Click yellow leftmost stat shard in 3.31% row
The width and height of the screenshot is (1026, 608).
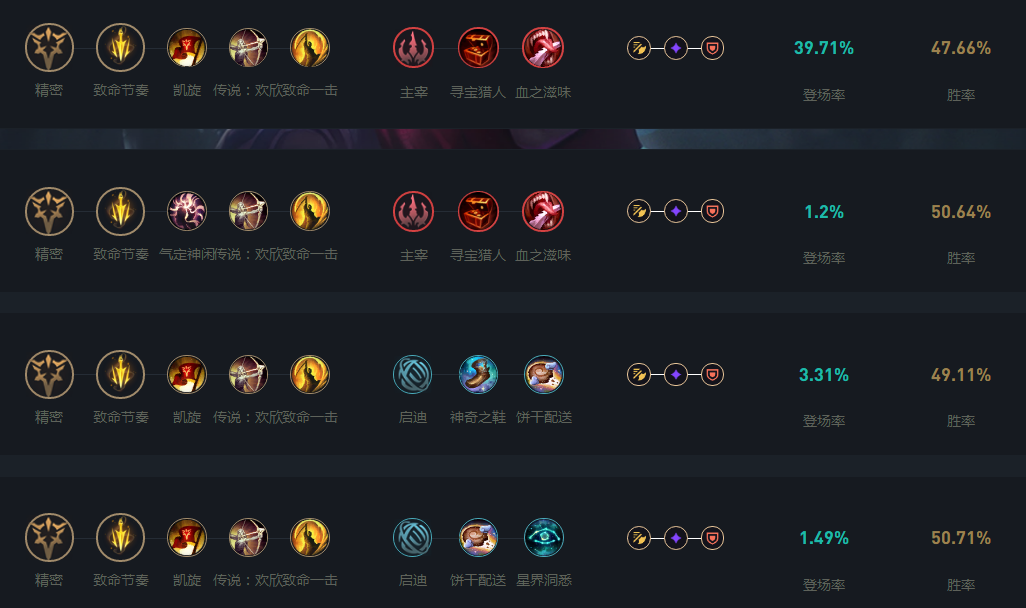(x=639, y=374)
